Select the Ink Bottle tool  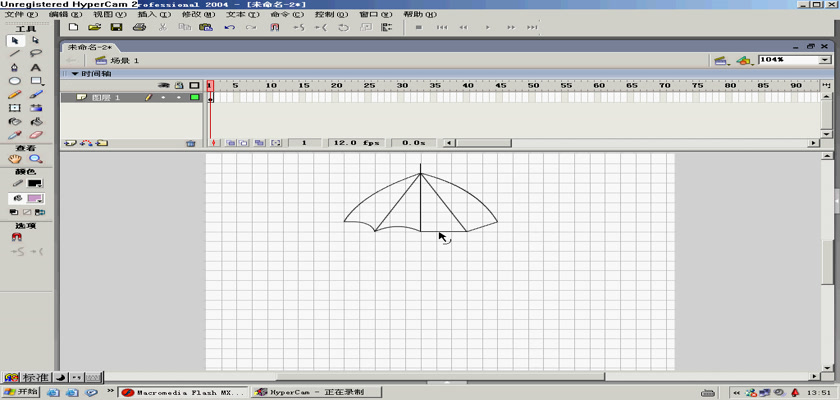(x=15, y=122)
